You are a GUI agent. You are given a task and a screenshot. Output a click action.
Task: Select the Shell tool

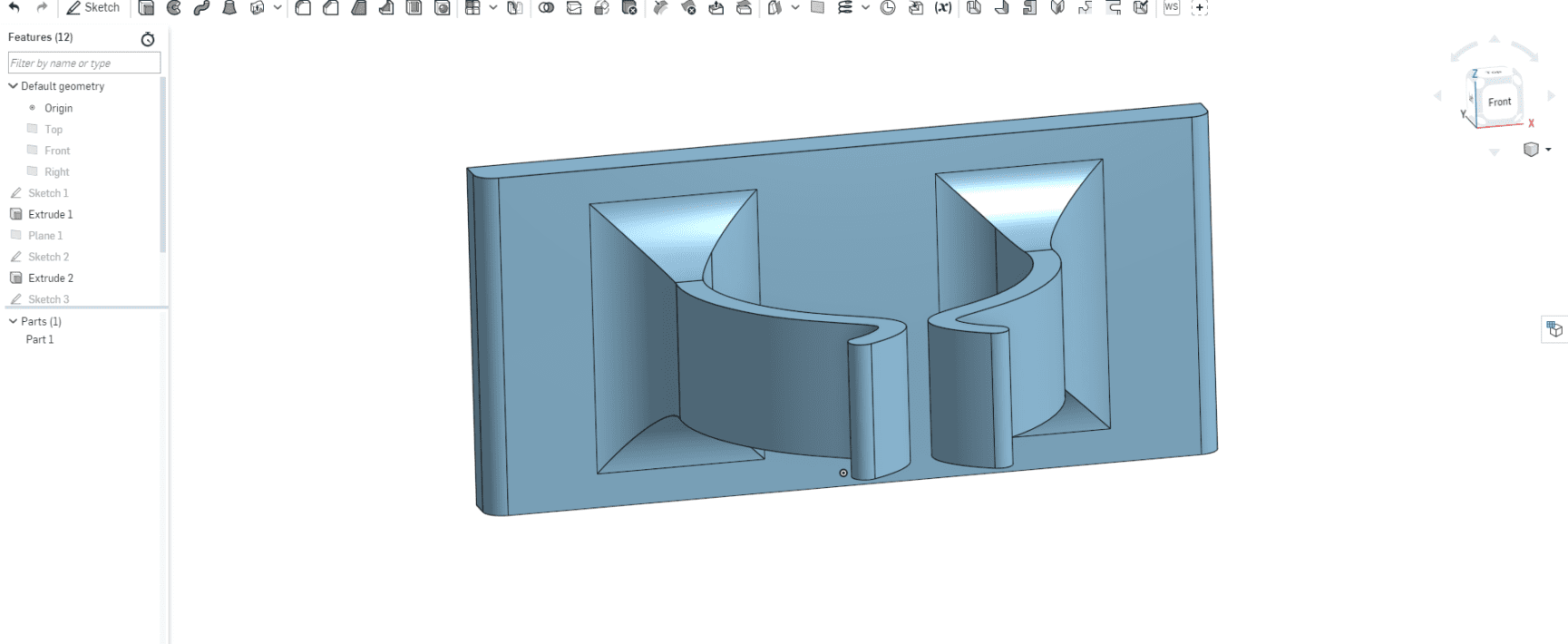point(414,7)
